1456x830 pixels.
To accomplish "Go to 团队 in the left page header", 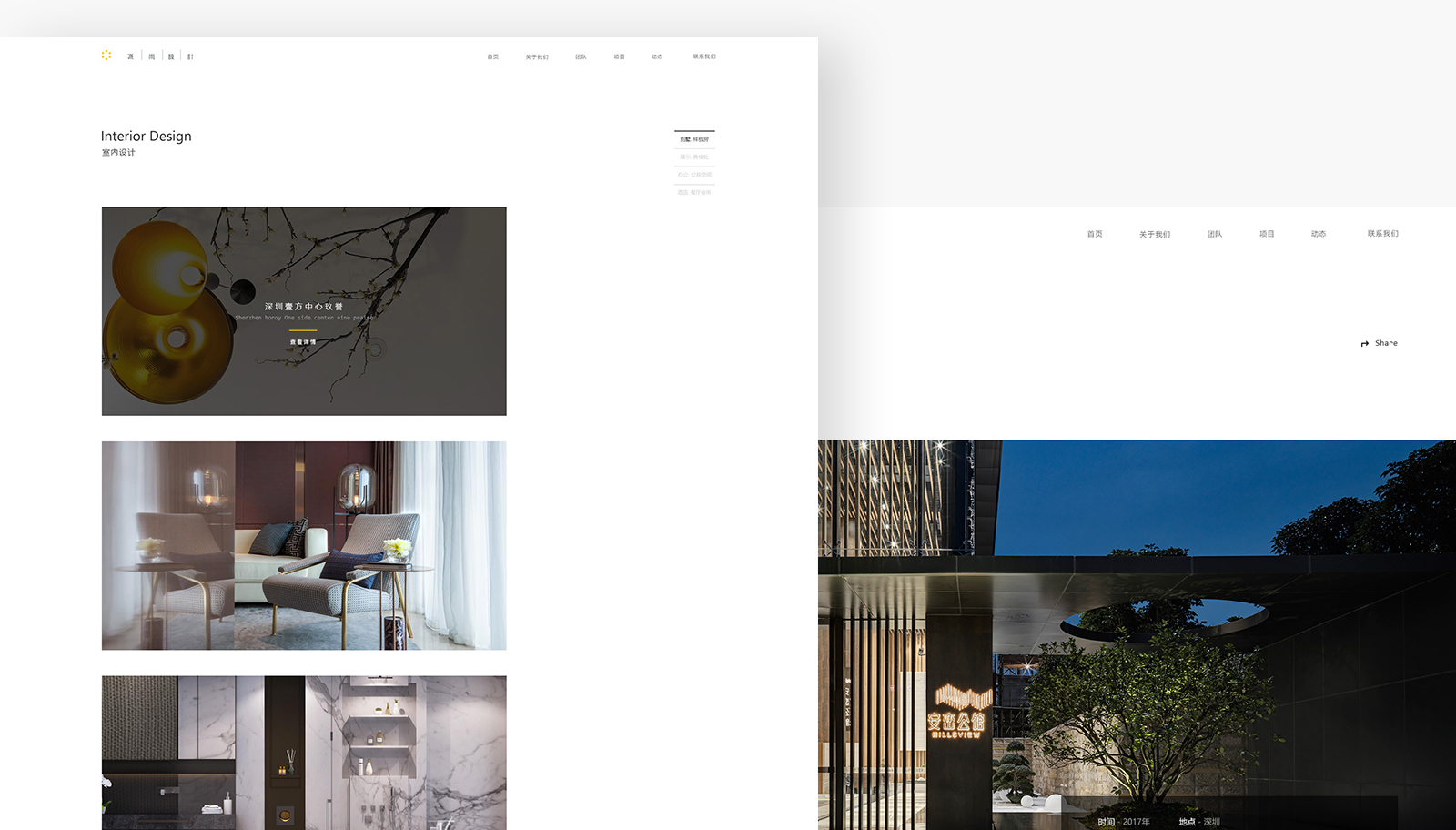I will click(581, 56).
